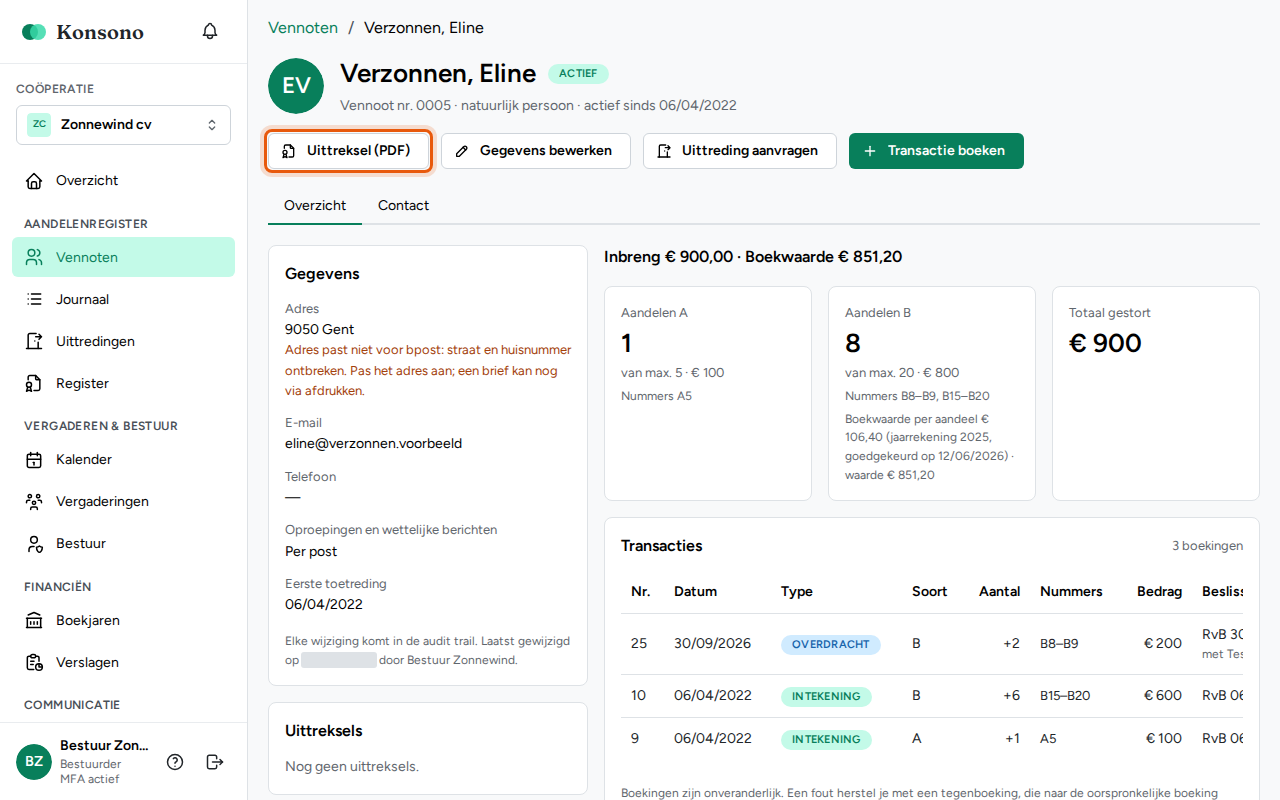Open Uittredingen in the sidebar

123,341
